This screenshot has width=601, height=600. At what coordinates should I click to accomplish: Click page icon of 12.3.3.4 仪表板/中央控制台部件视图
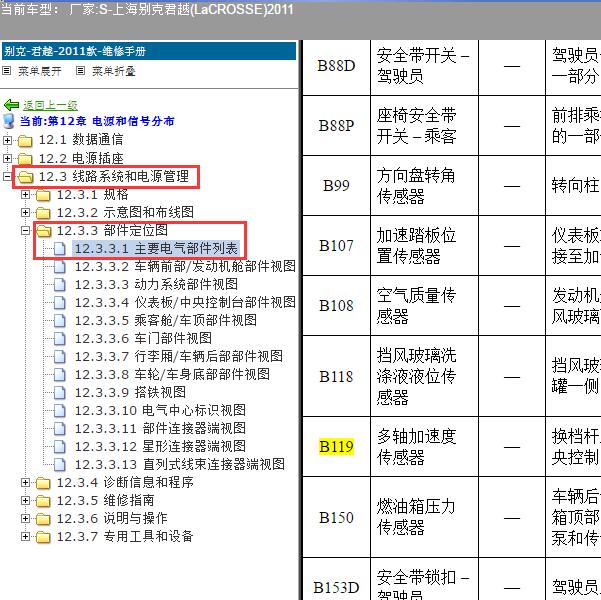tap(59, 303)
